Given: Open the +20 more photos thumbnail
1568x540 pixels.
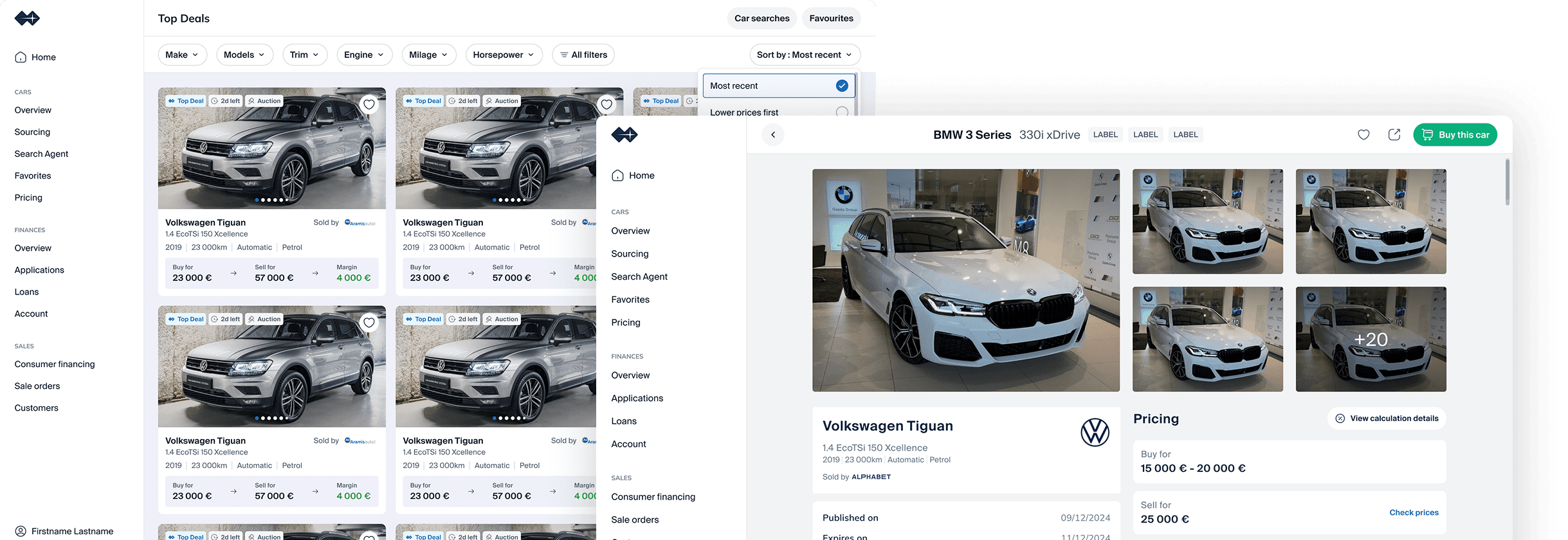Looking at the screenshot, I should click(x=1371, y=339).
